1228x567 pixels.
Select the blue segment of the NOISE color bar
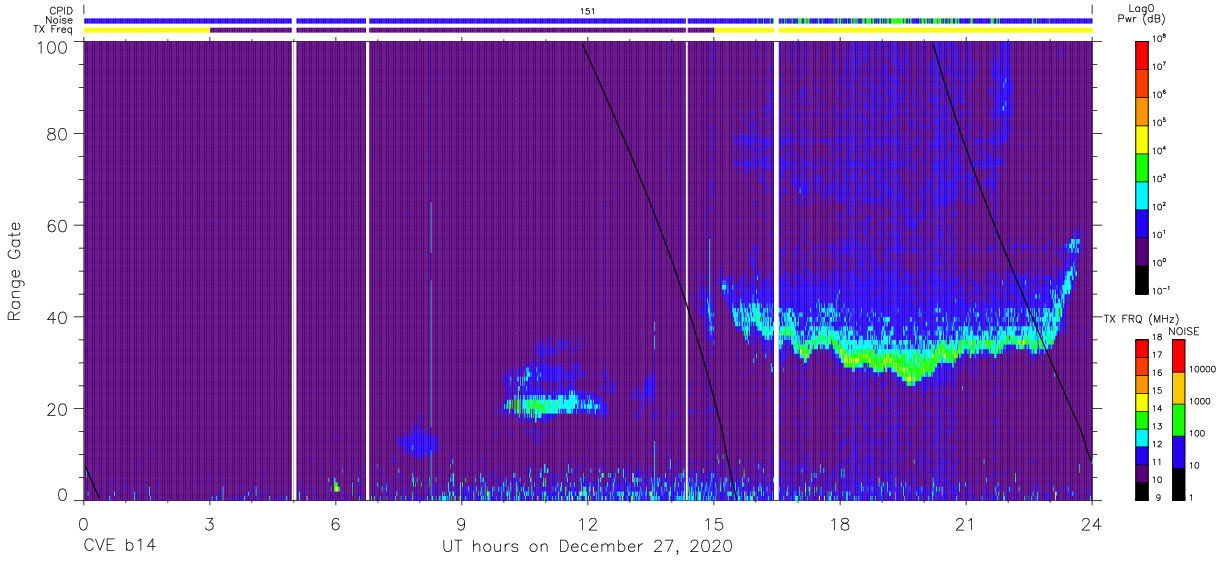pos(1179,451)
